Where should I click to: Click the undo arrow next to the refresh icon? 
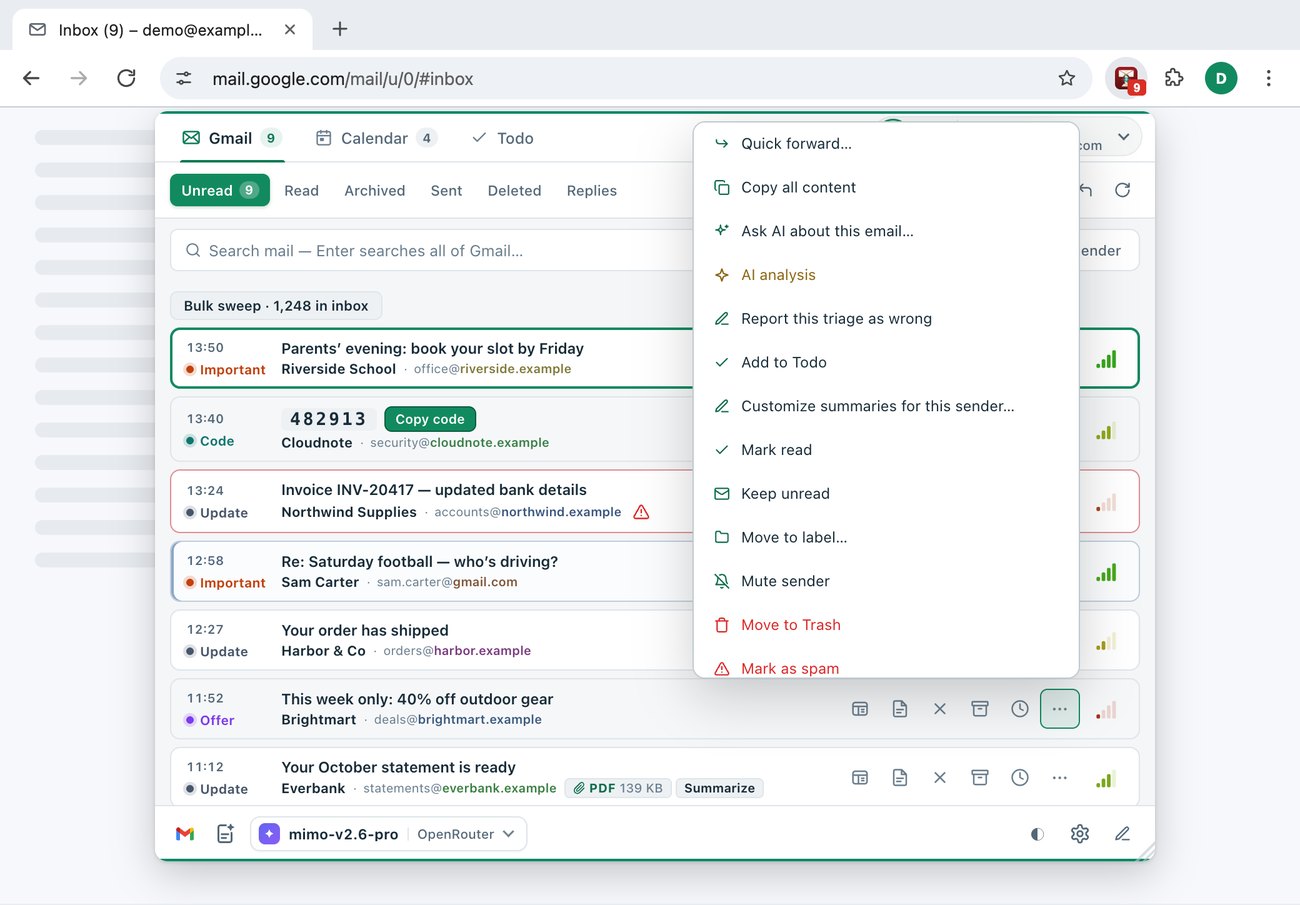click(x=1086, y=190)
